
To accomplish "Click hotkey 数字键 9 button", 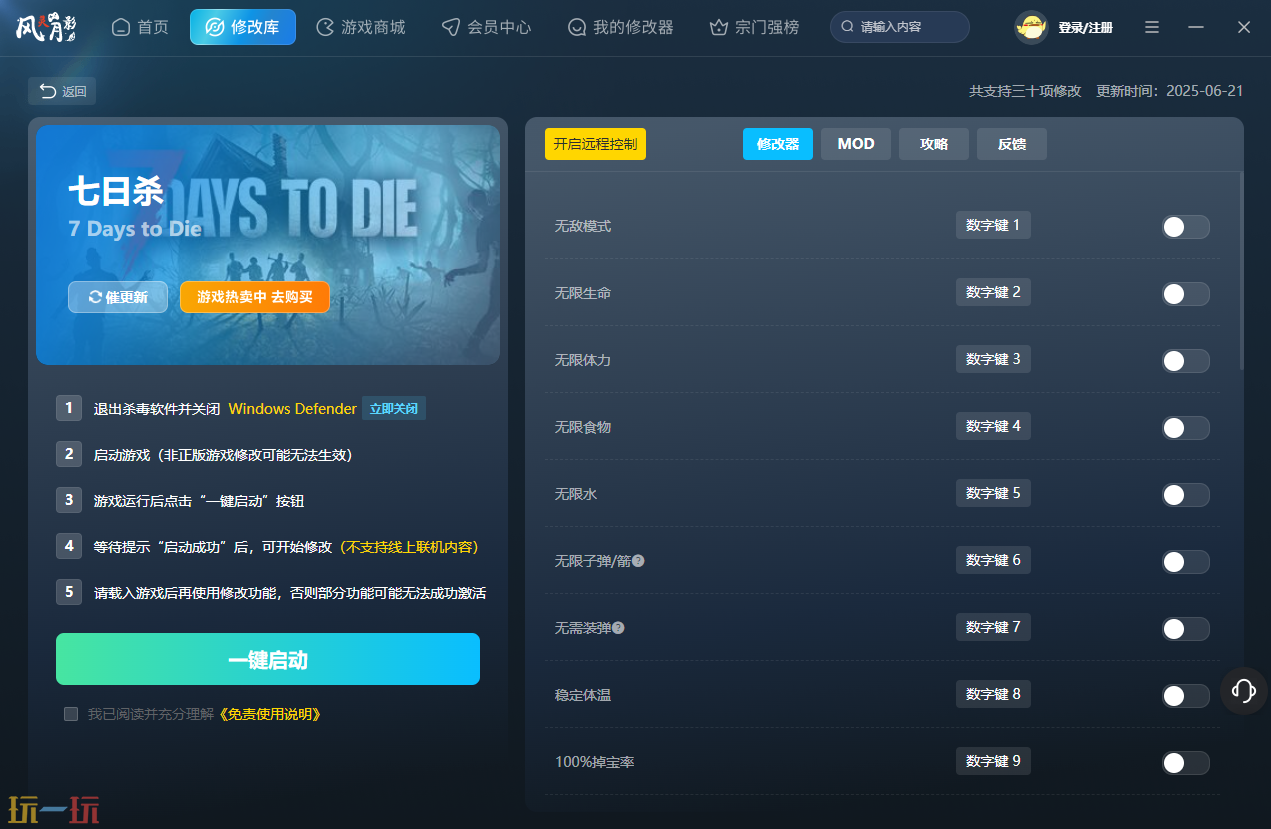I will 993,761.
